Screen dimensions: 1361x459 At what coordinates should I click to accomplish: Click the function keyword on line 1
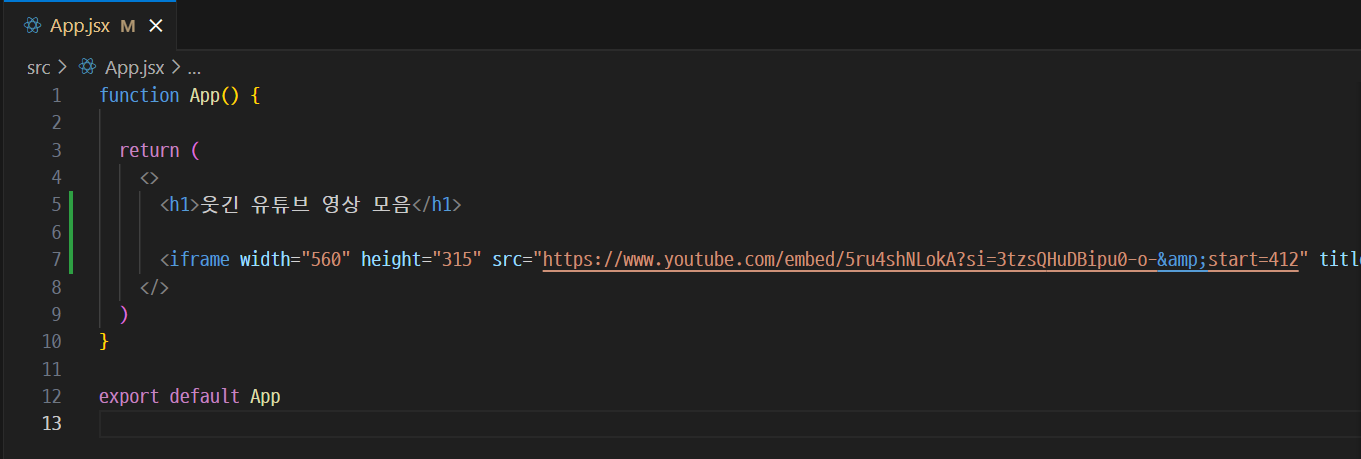[x=139, y=96]
